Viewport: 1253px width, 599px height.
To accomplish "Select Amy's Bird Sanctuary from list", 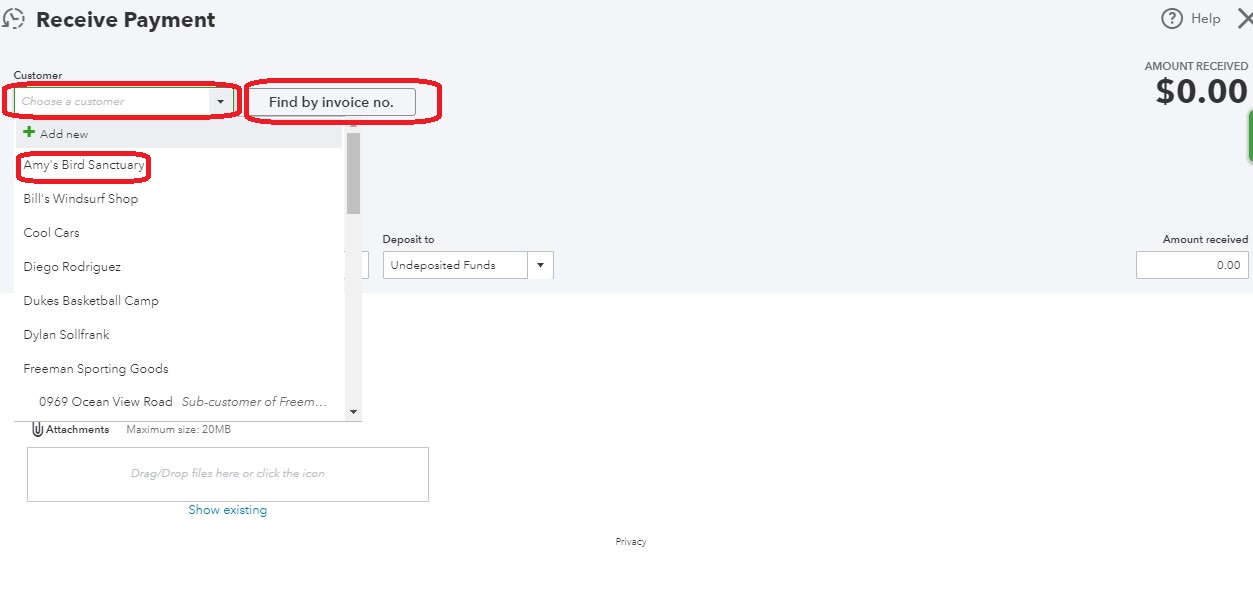I will click(x=84, y=165).
